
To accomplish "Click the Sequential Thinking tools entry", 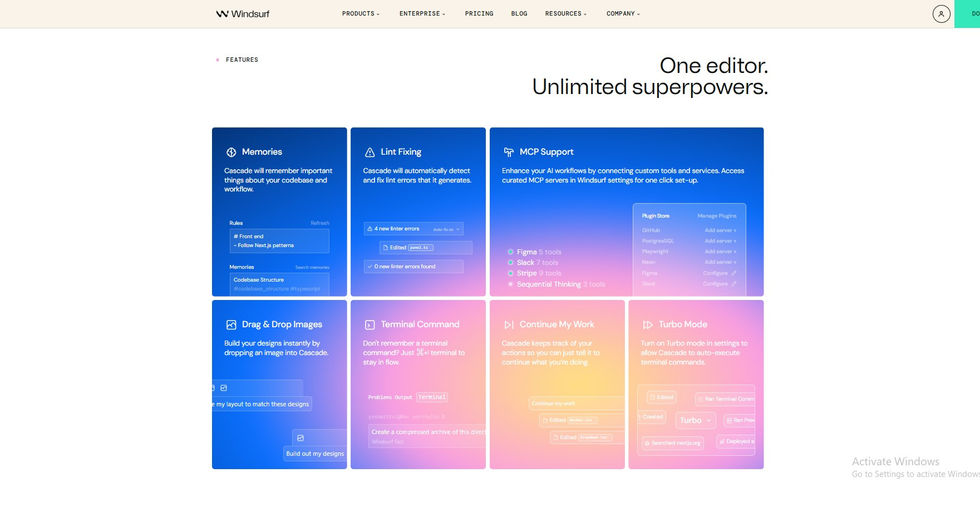I will pos(561,284).
